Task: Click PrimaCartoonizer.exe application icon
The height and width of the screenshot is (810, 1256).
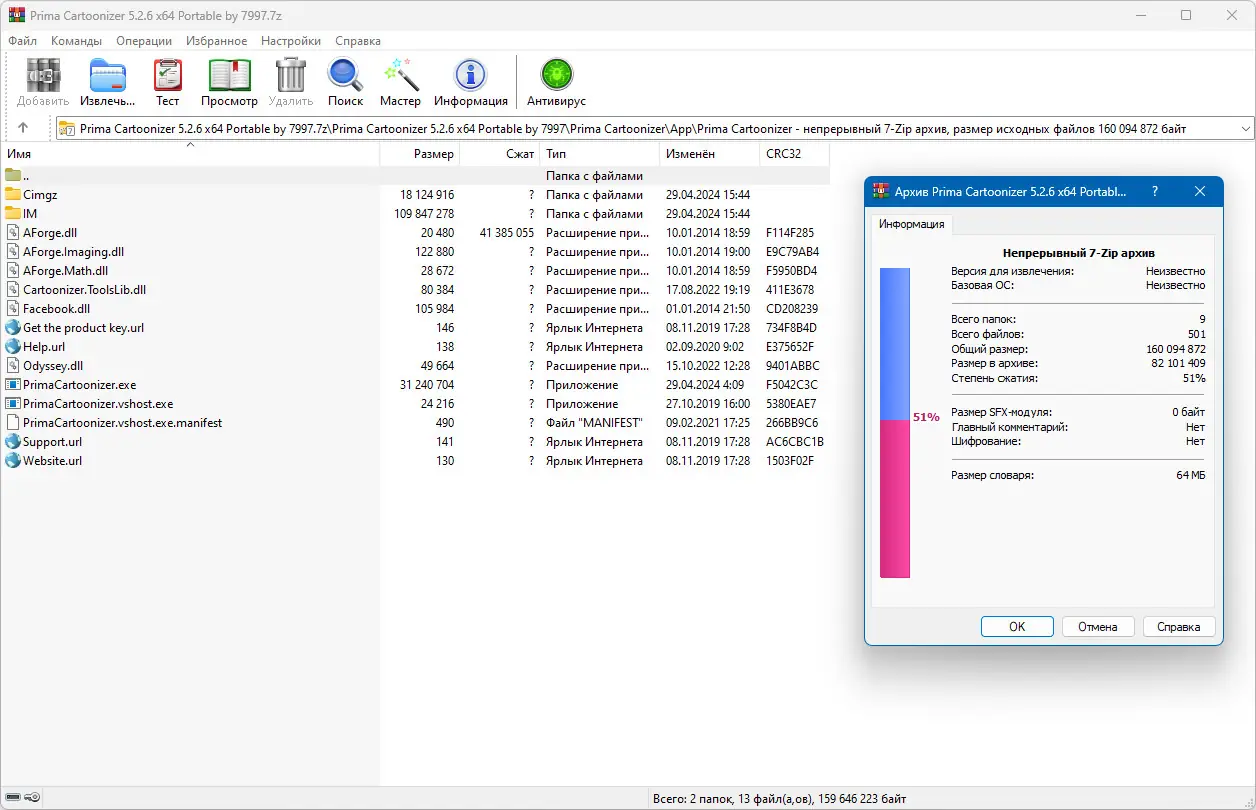Action: coord(13,385)
